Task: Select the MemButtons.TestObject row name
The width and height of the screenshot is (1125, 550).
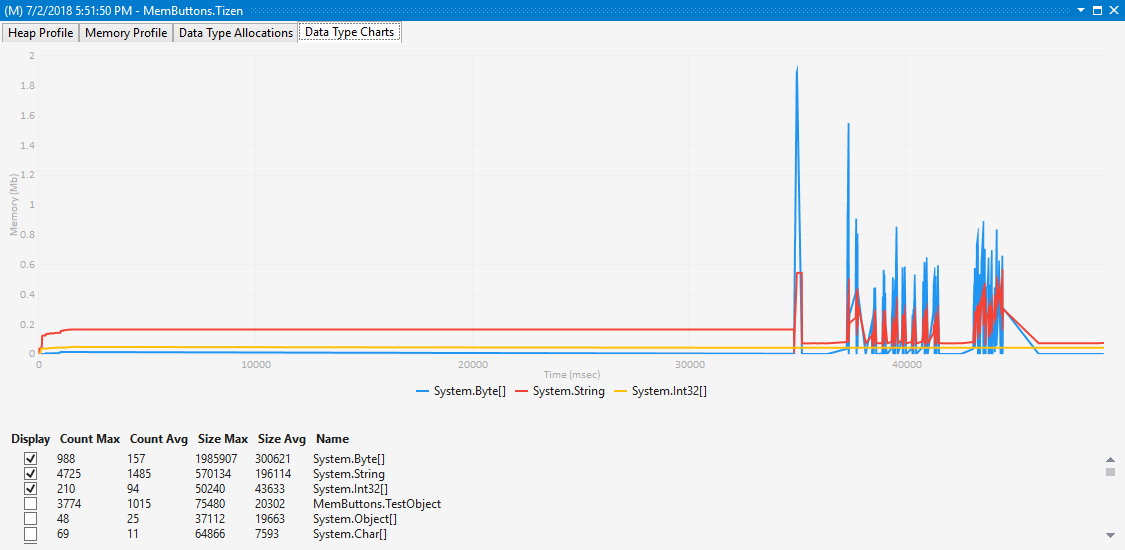Action: tap(376, 504)
